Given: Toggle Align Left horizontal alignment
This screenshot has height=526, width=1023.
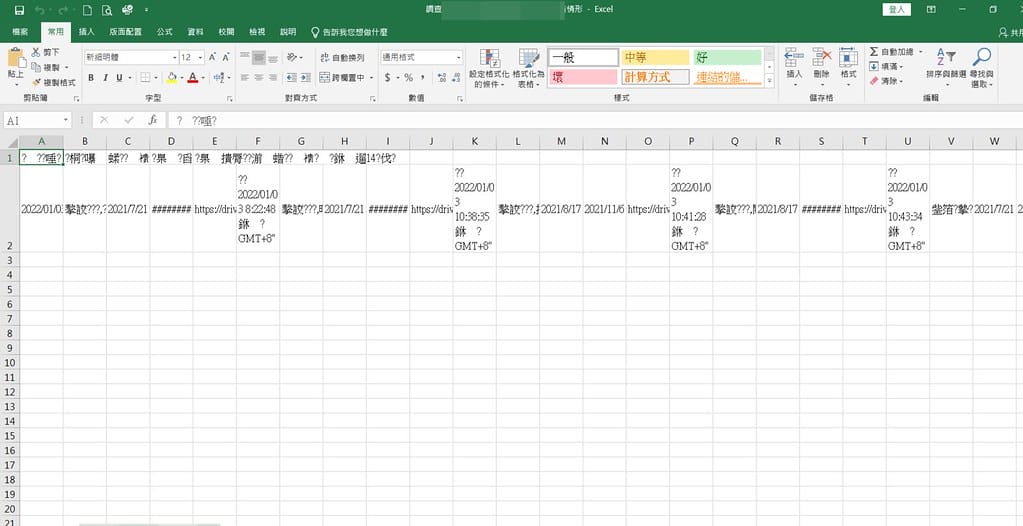Looking at the screenshot, I should [245, 78].
